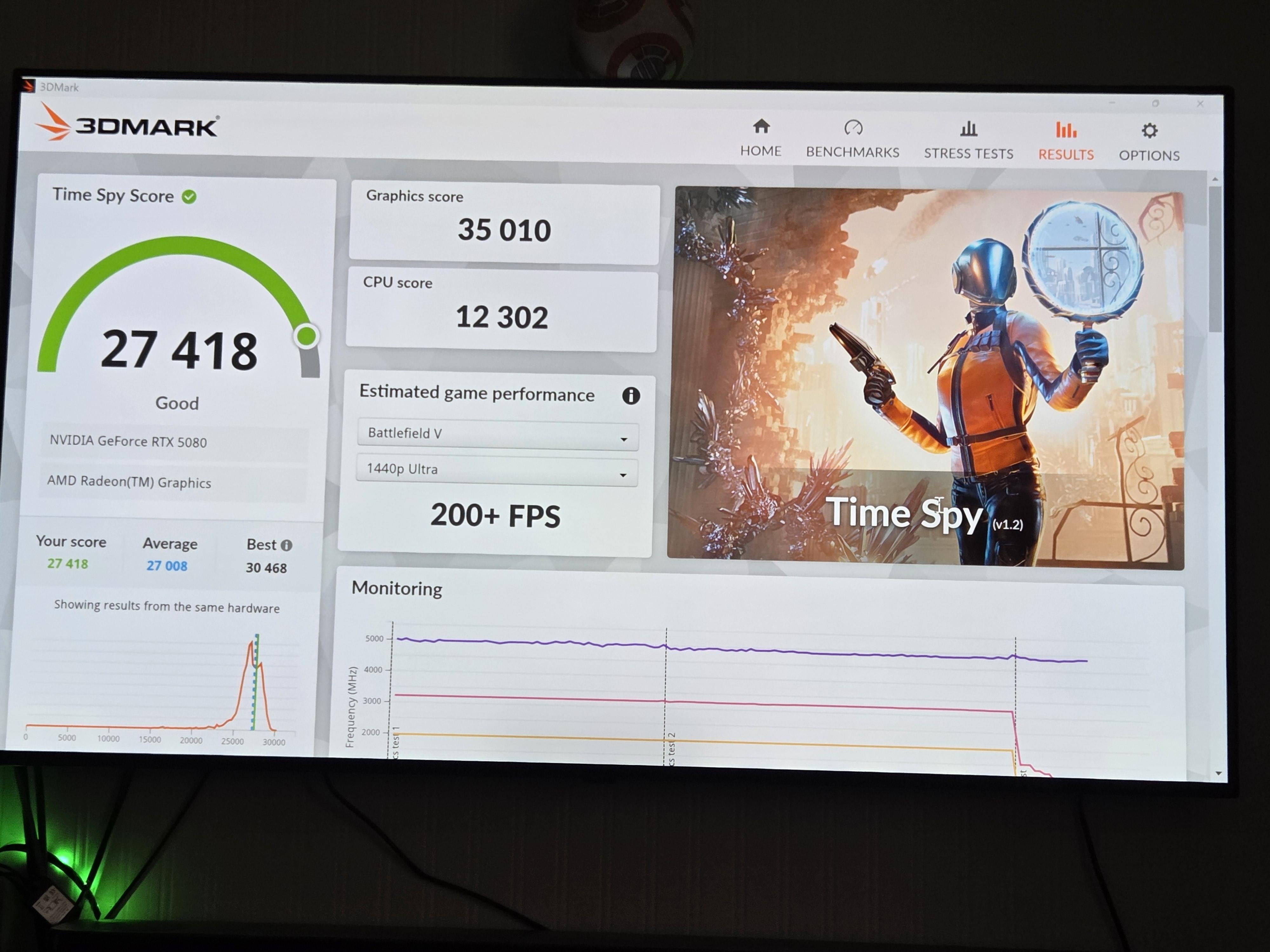Click the 200+ FPS estimate
The width and height of the screenshot is (1270, 952).
495,515
